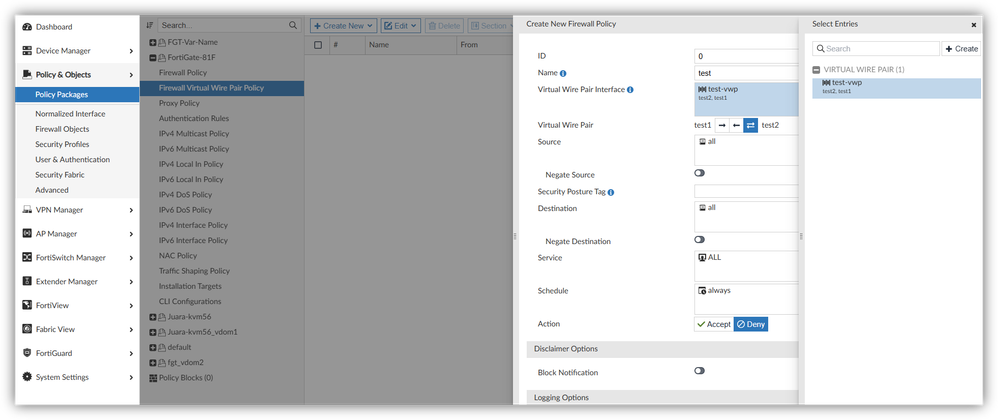Select the test1 to test2 right arrow direction
The image size is (998, 420).
pyautogui.click(x=722, y=126)
